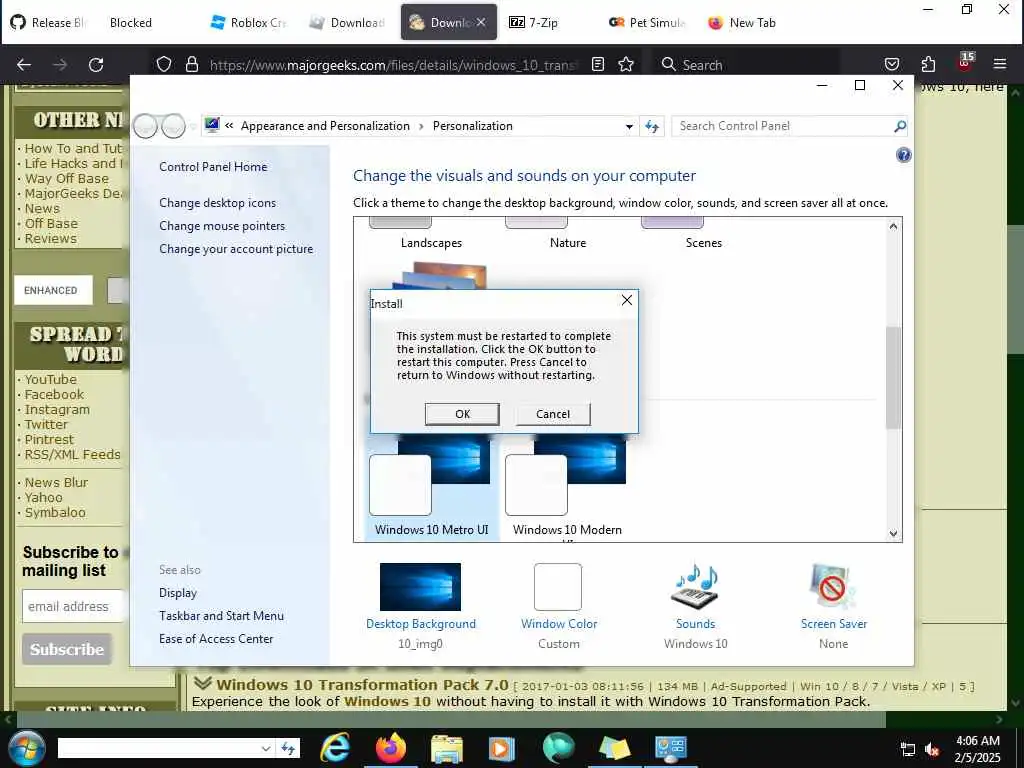1024x768 pixels.
Task: Select the Windows 10 Metro UI theme
Action: click(431, 487)
